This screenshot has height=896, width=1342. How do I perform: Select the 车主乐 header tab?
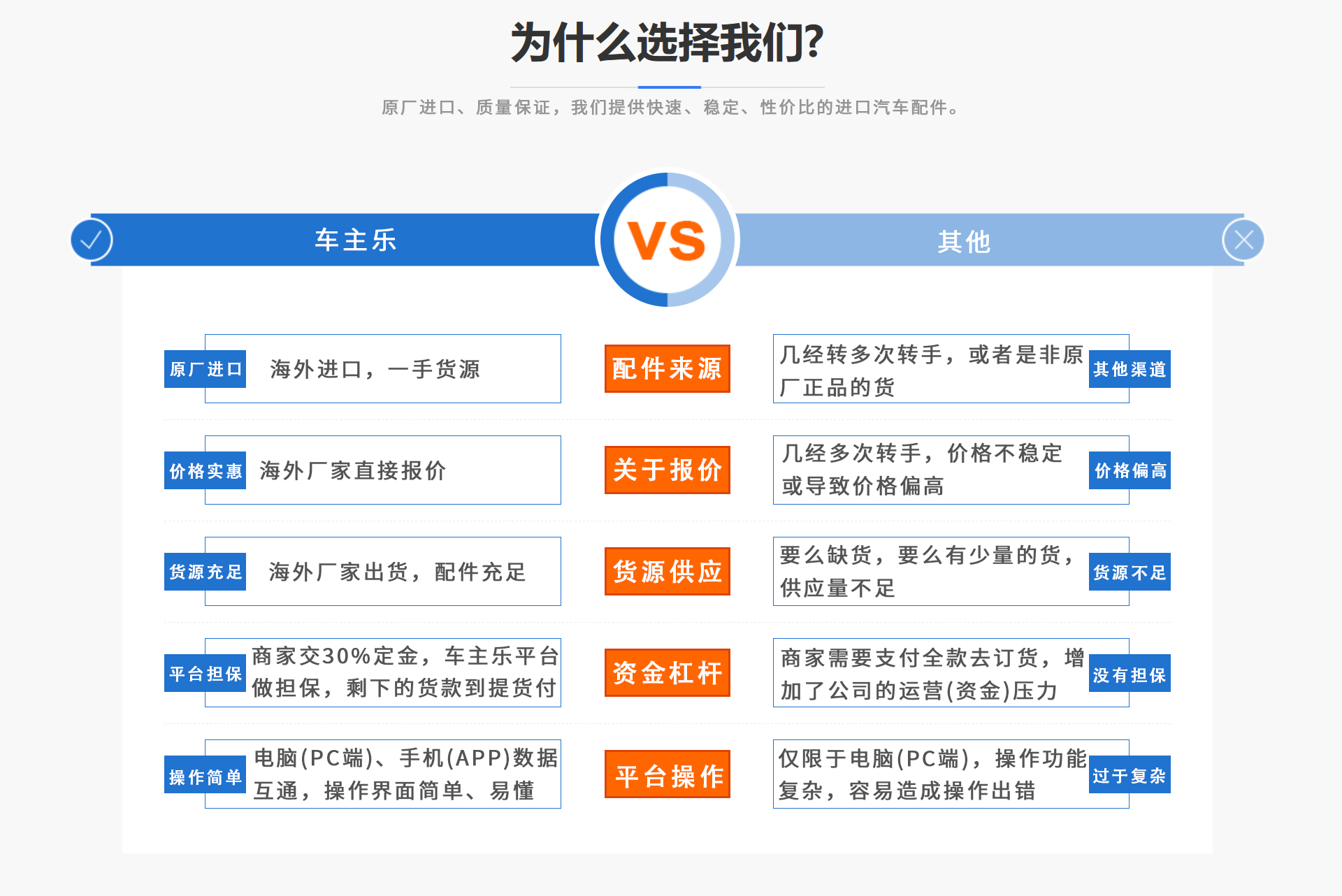click(x=355, y=240)
